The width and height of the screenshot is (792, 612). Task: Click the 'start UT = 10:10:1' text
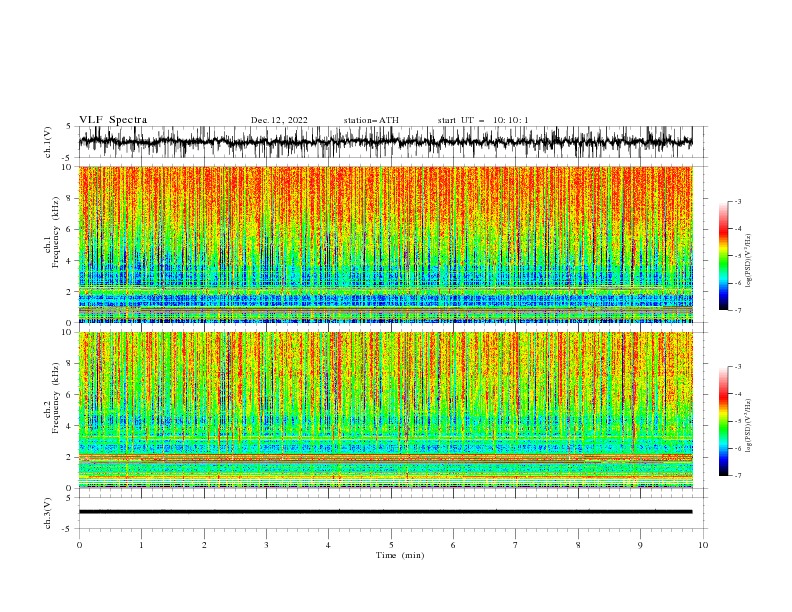tap(483, 120)
